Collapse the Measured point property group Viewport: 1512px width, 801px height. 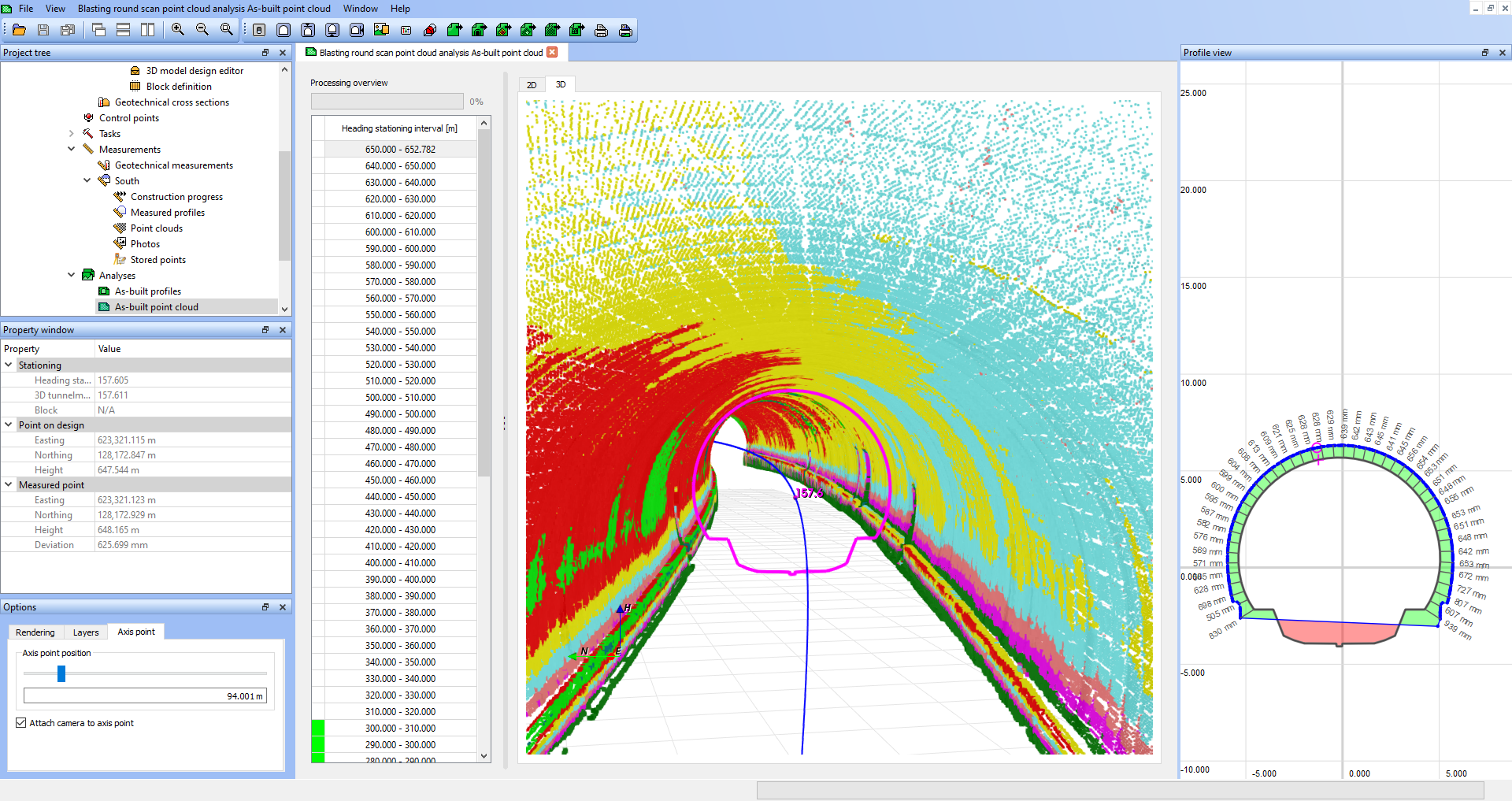9,484
